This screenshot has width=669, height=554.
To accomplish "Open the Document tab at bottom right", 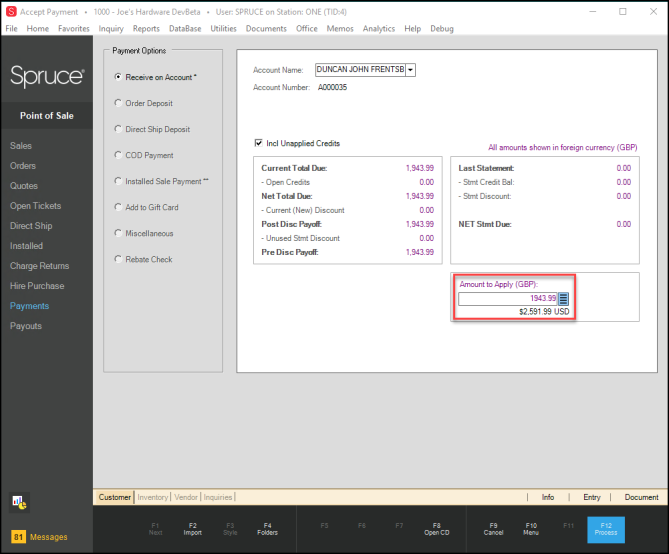I will point(641,497).
